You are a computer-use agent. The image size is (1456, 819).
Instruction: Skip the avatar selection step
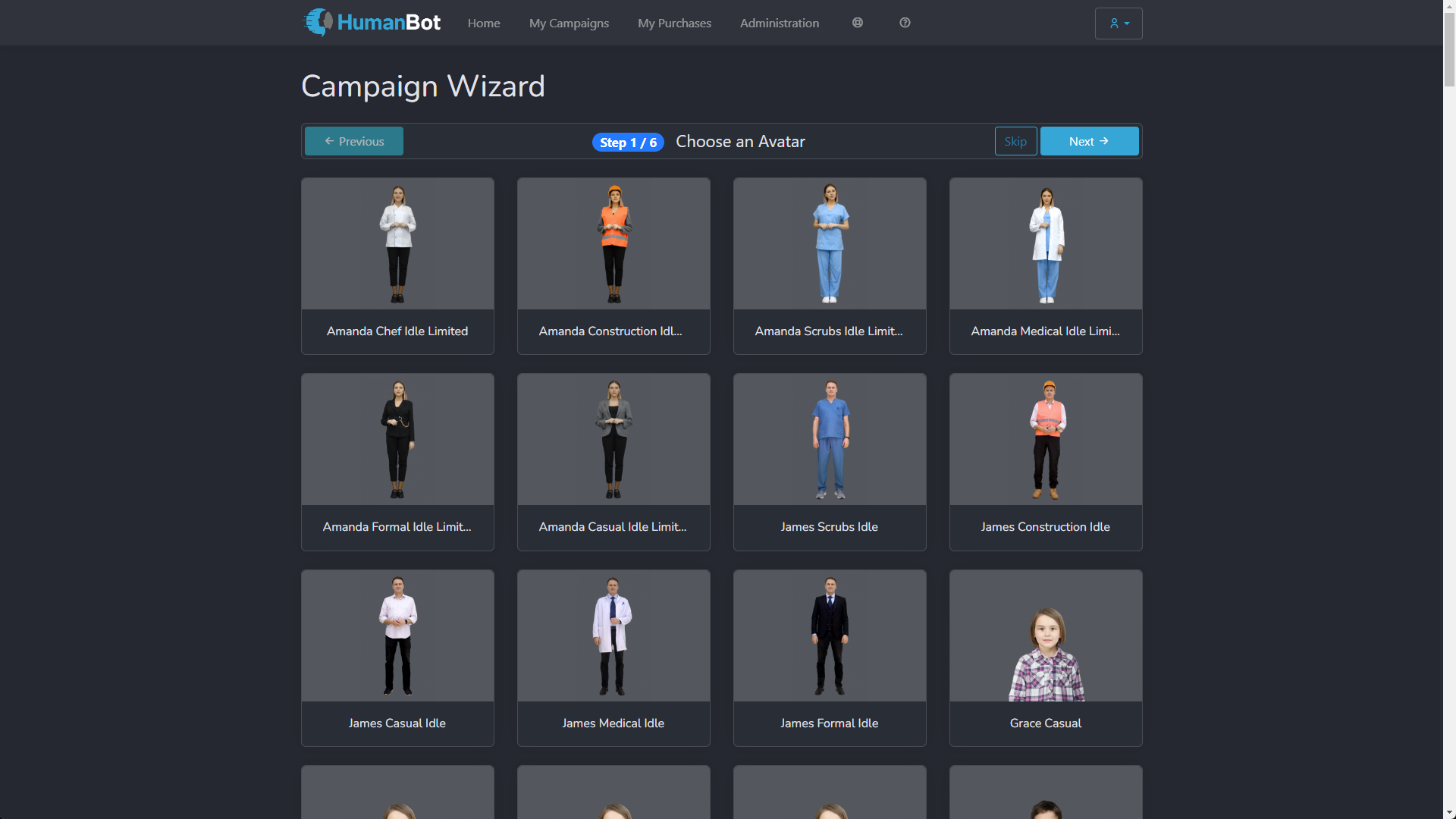tap(1015, 141)
